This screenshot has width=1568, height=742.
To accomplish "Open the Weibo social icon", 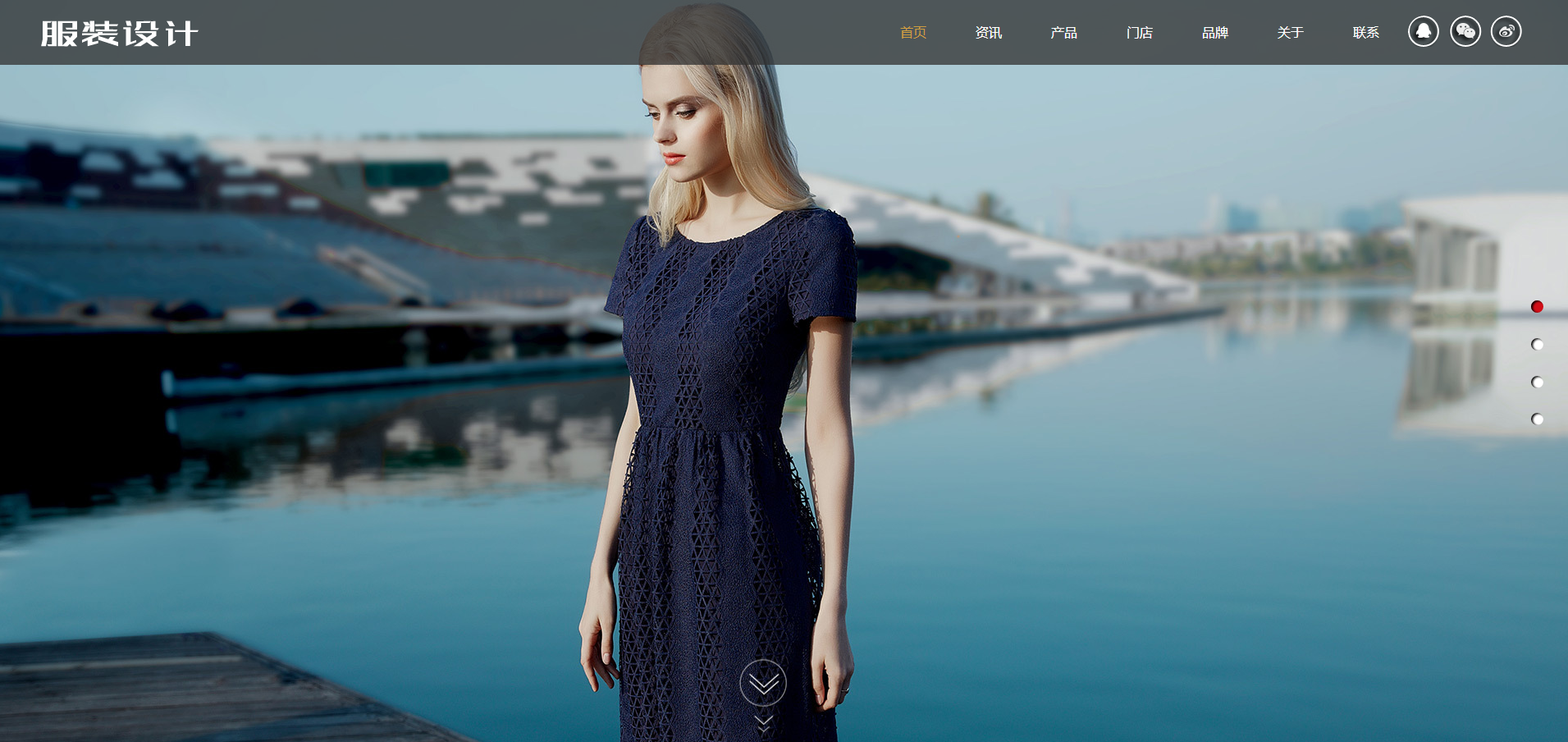I will [1506, 32].
